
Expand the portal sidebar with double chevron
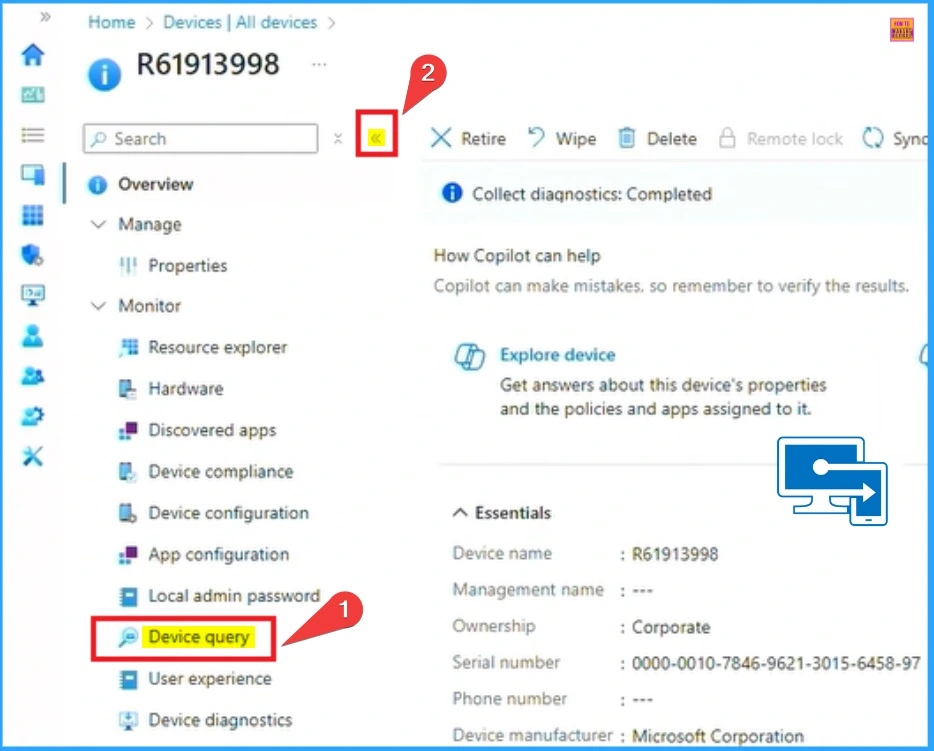pyautogui.click(x=45, y=17)
